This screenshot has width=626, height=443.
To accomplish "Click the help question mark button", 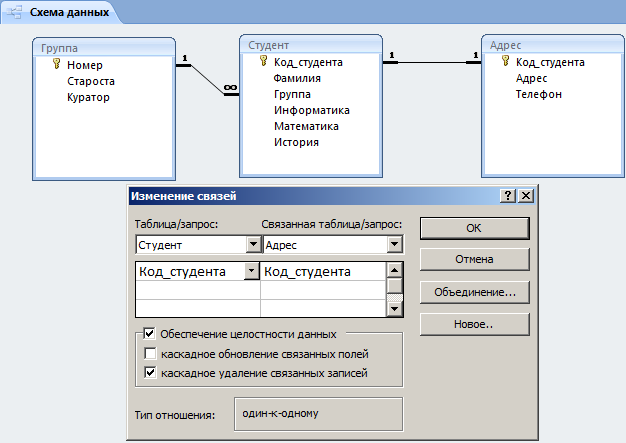I will point(508,196).
